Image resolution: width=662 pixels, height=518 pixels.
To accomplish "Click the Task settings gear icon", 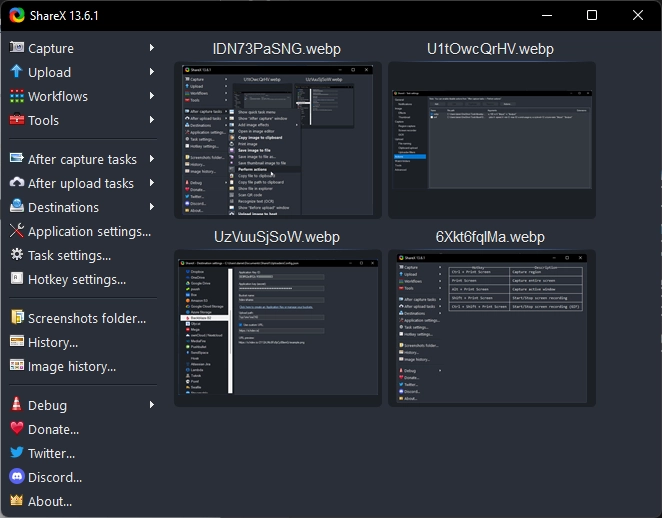I will (16, 254).
